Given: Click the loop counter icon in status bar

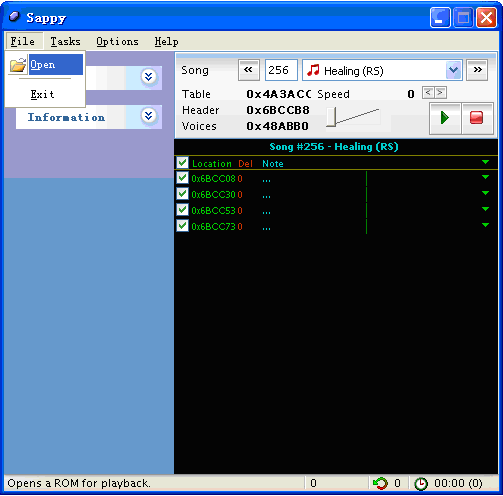Looking at the screenshot, I should [380, 483].
